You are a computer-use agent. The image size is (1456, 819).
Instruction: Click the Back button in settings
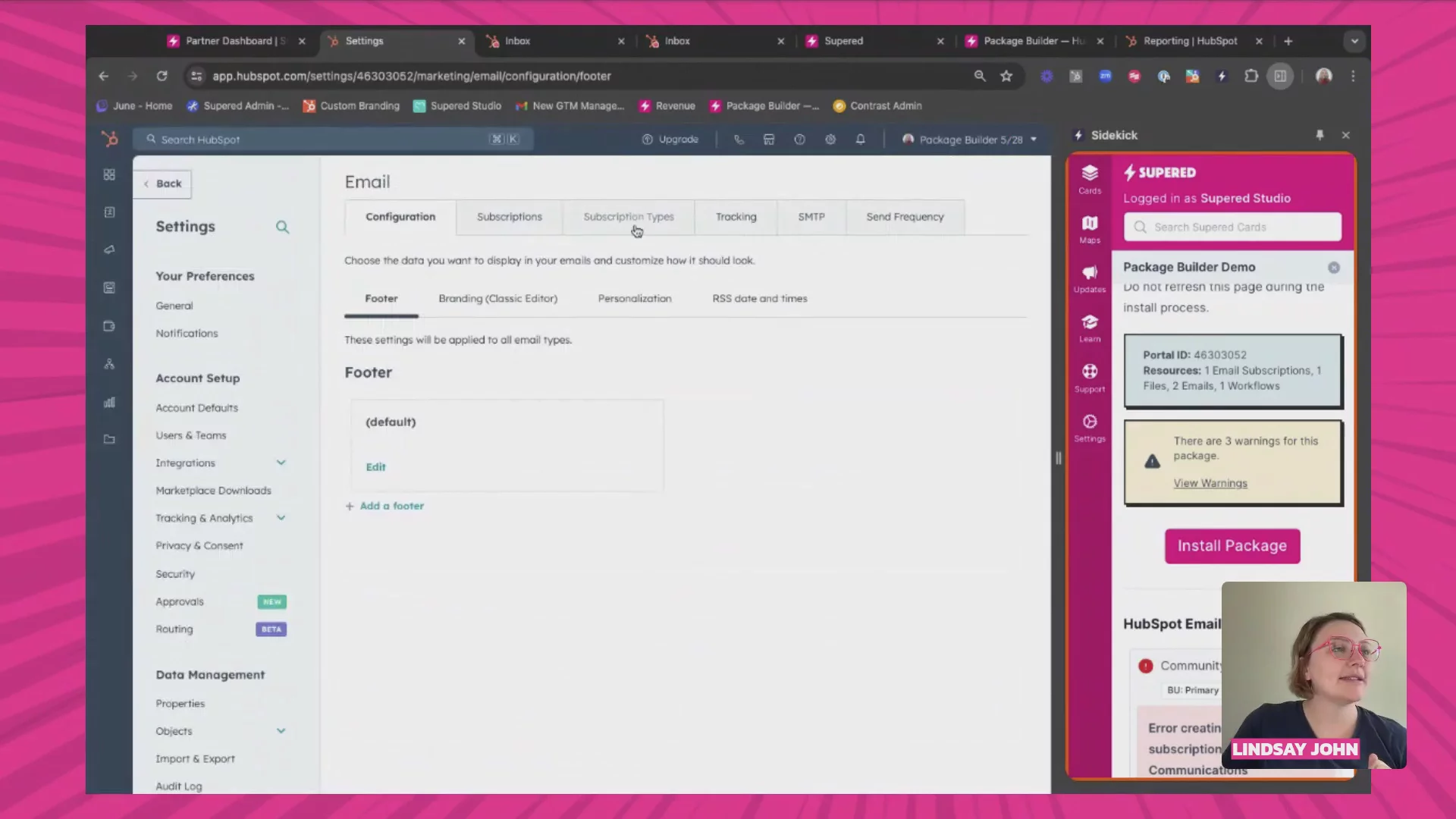click(x=163, y=184)
